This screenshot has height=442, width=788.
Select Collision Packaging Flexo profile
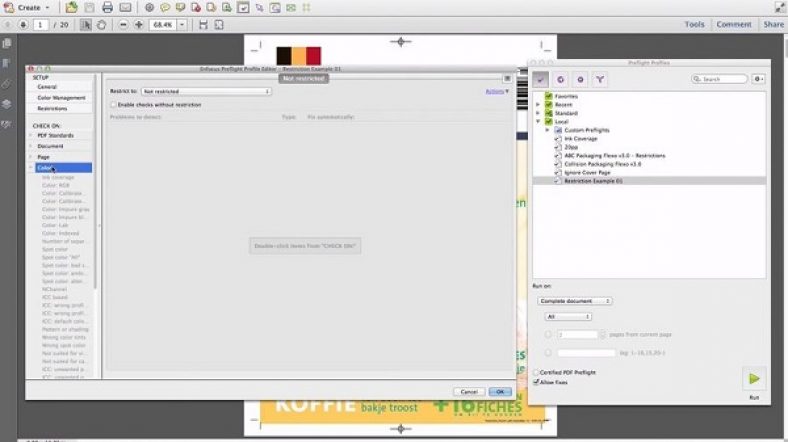click(x=603, y=164)
